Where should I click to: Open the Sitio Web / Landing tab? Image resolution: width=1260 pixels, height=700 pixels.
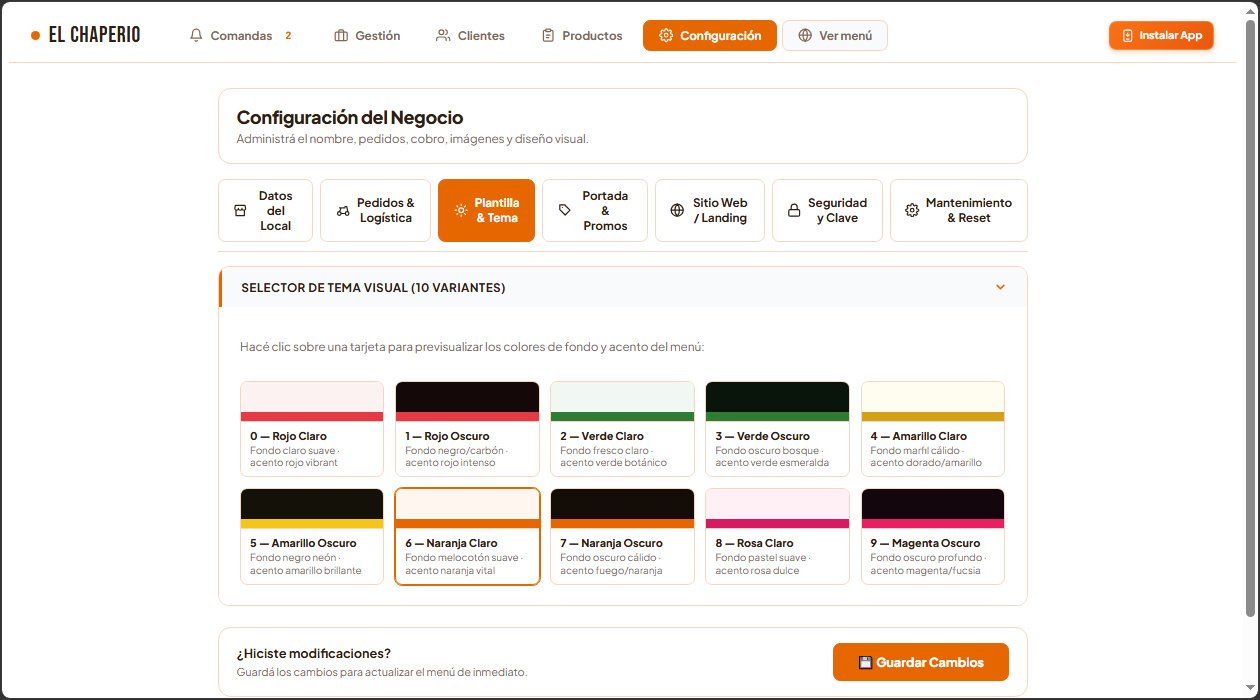pyautogui.click(x=710, y=210)
